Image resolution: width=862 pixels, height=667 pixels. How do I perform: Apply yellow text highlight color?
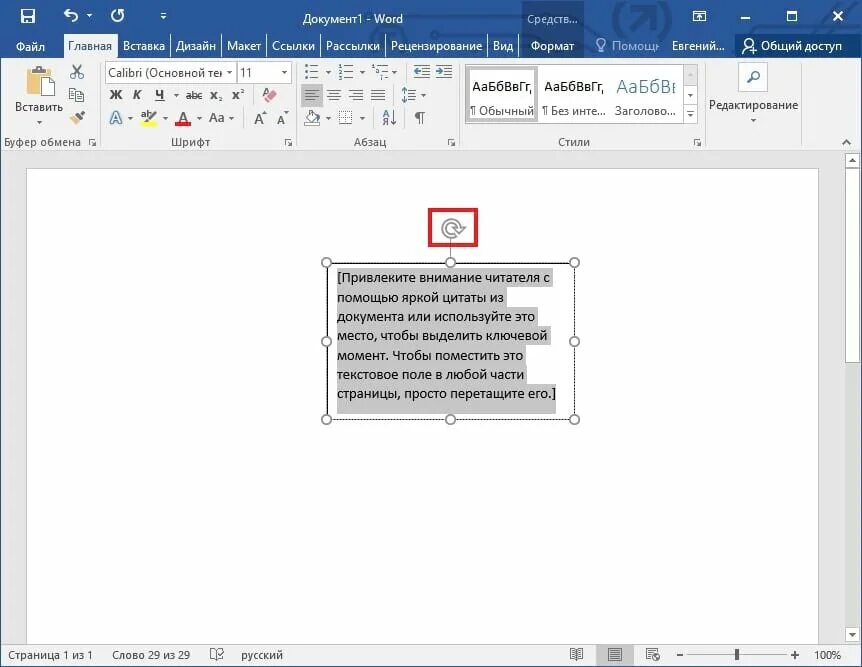148,118
